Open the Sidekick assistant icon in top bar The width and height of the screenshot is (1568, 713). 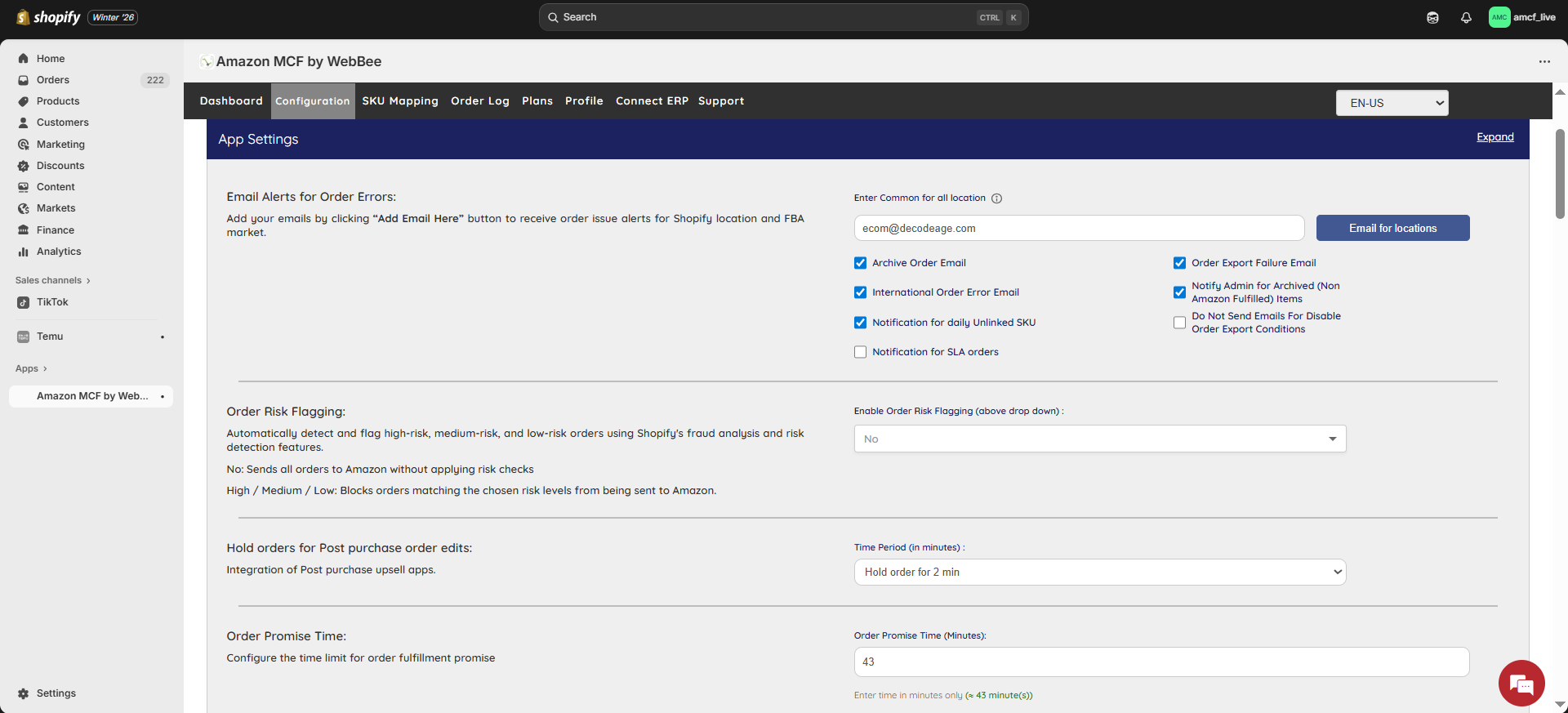pyautogui.click(x=1432, y=17)
